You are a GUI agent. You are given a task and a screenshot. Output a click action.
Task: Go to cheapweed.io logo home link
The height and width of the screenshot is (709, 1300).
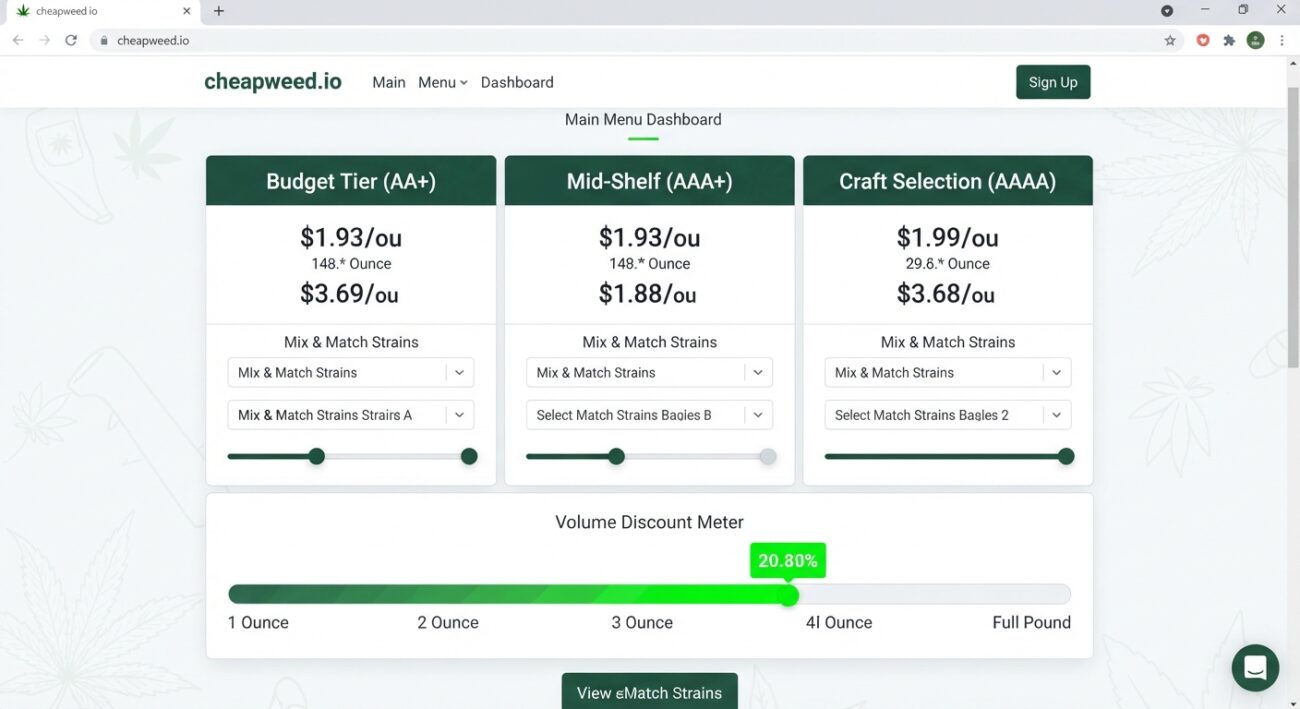(273, 82)
